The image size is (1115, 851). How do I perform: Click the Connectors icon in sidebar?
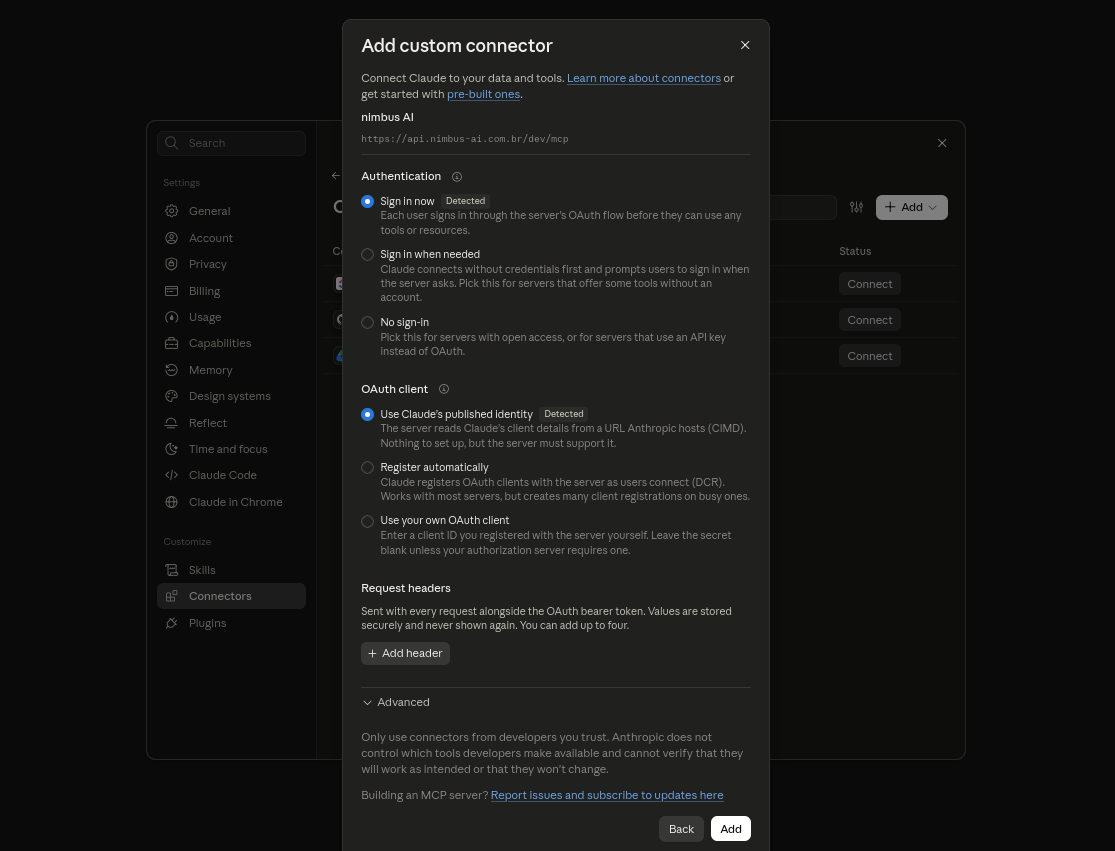(171, 596)
